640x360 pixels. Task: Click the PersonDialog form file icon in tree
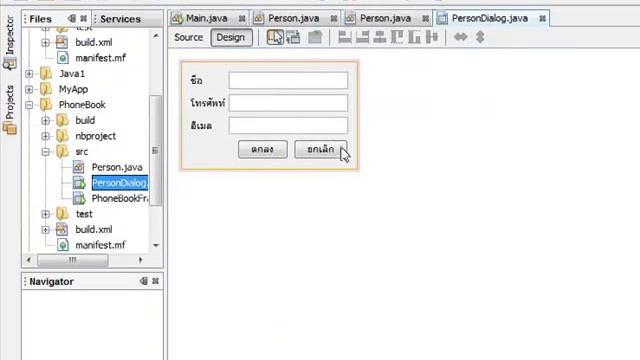[79, 183]
